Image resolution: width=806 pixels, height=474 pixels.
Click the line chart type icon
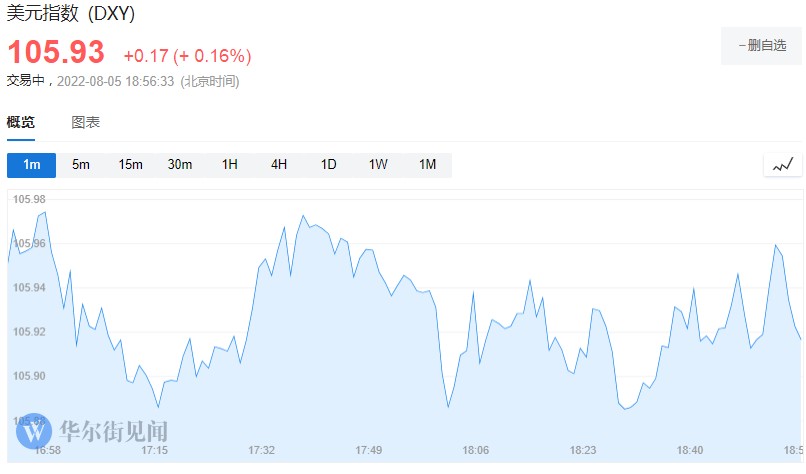[x=783, y=165]
